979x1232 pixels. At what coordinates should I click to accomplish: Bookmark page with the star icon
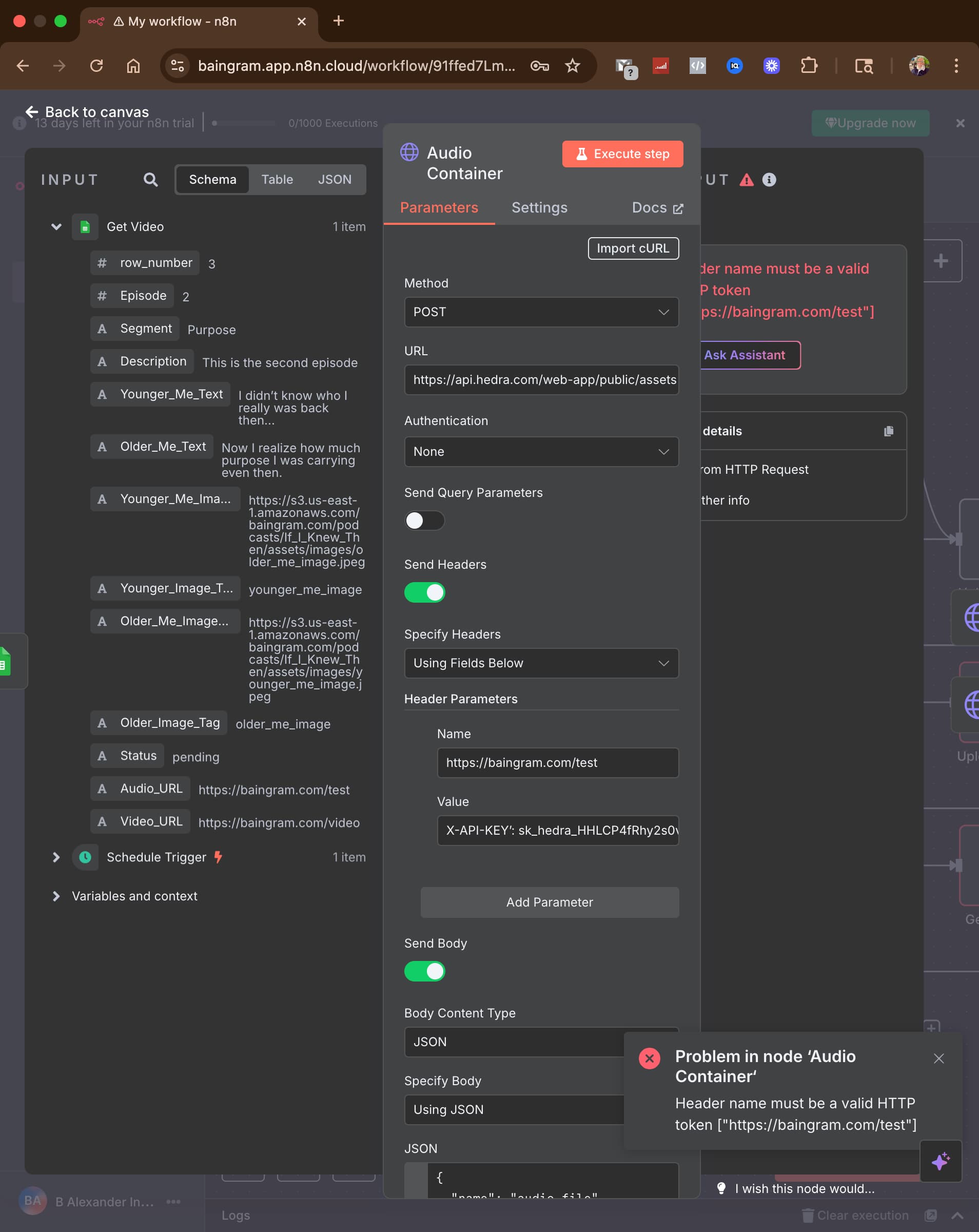pyautogui.click(x=572, y=66)
